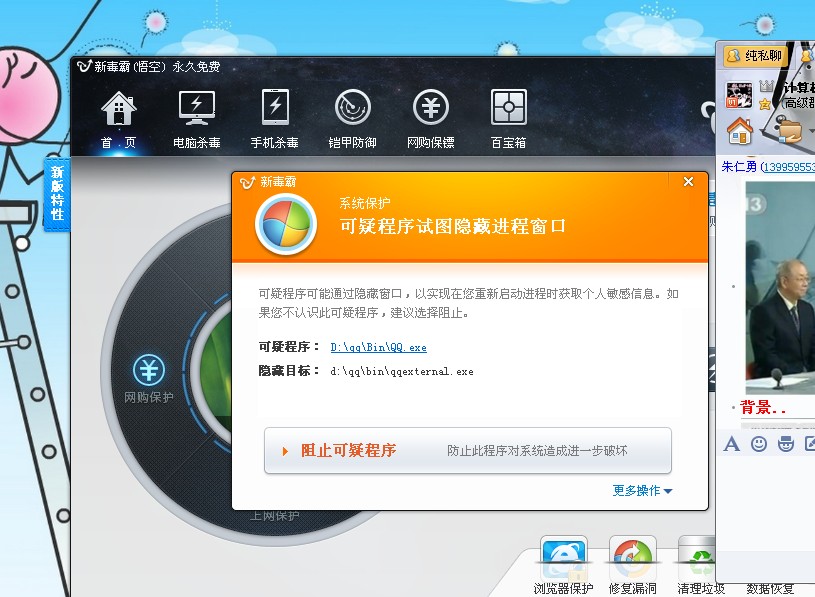Open the 百宝箱 toolbox tab

(508, 120)
